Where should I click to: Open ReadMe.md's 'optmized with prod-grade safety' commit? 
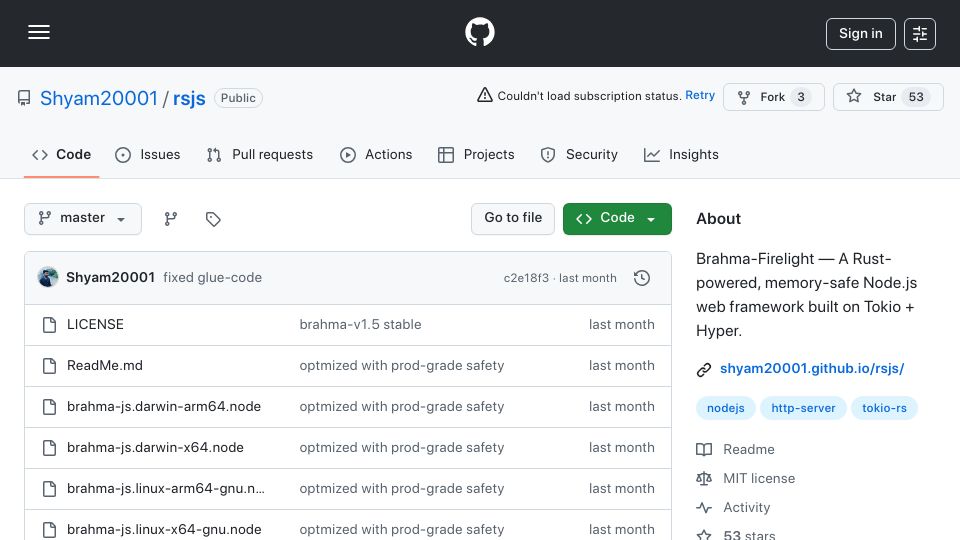402,366
